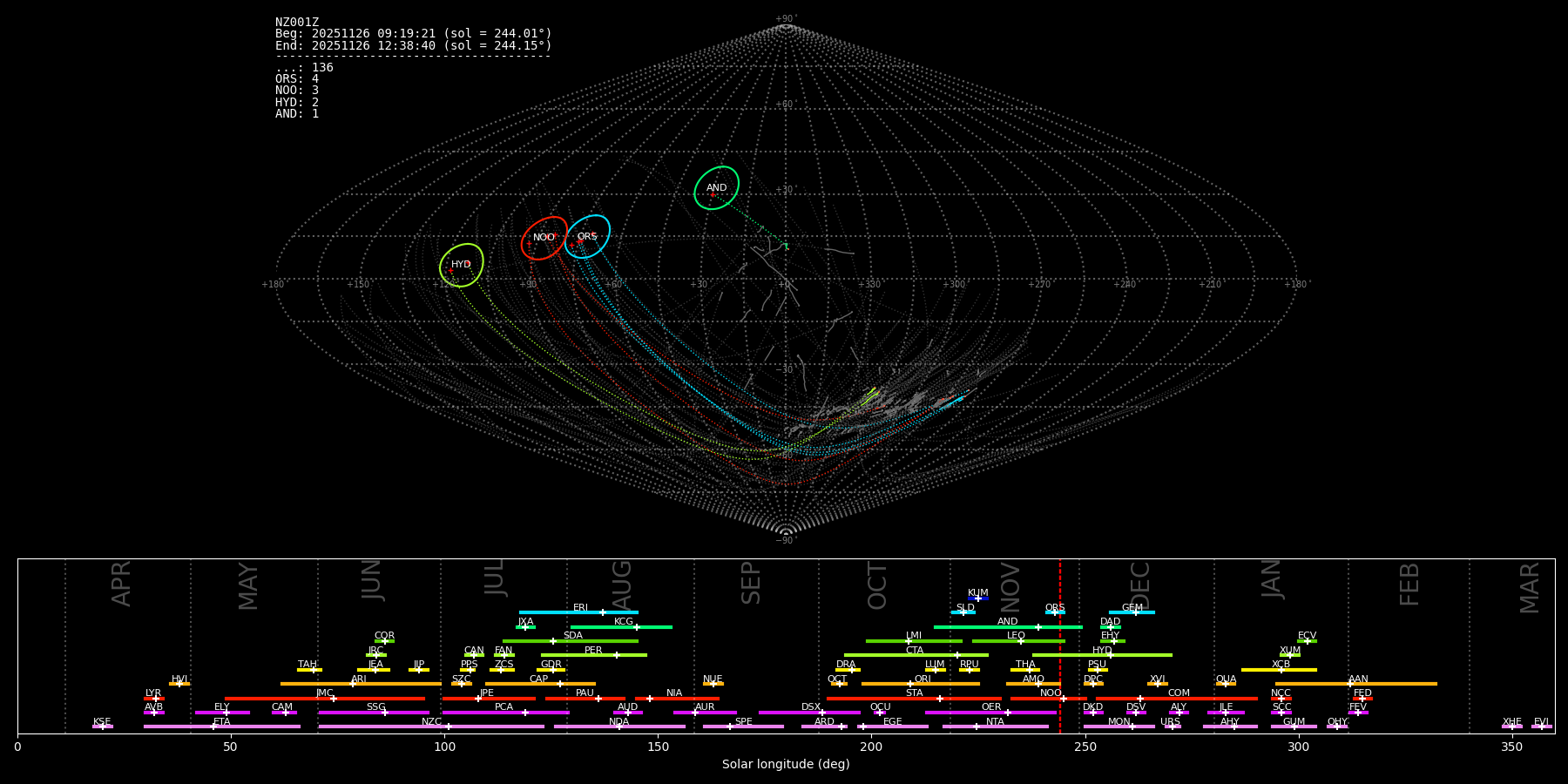
Task: Select the LEO shower bar in the timeline
Action: 1018,641
